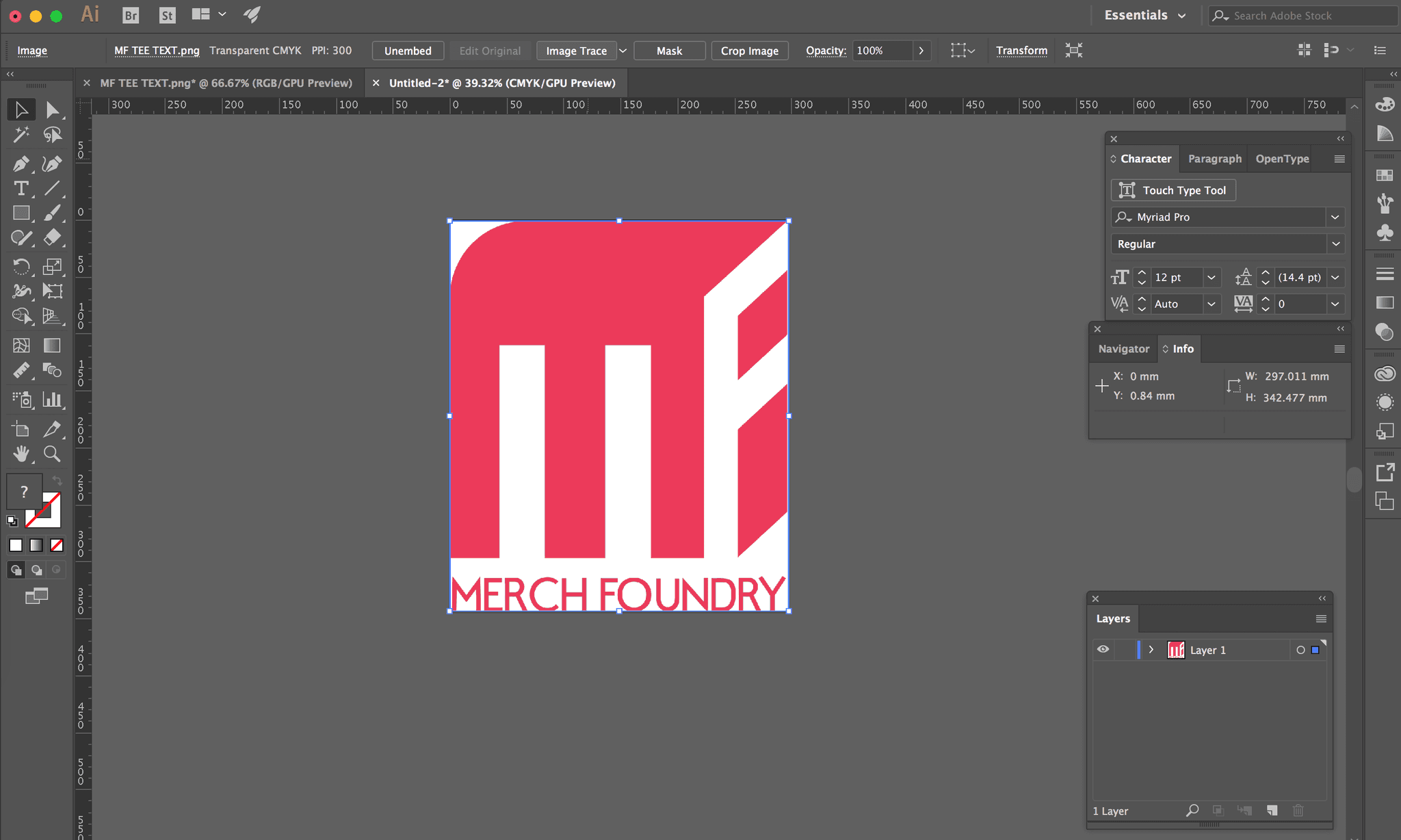This screenshot has width=1401, height=840.
Task: Choose the Magic Wand tool
Action: 21,135
